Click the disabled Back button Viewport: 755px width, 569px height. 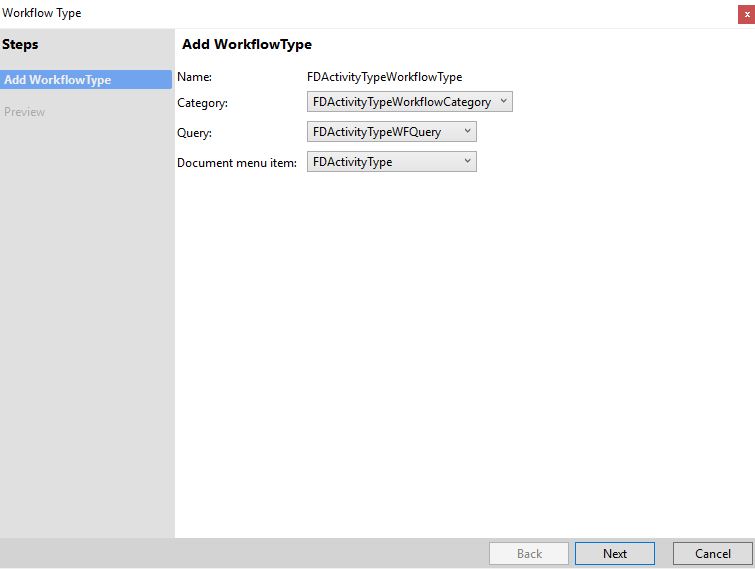[x=529, y=554]
